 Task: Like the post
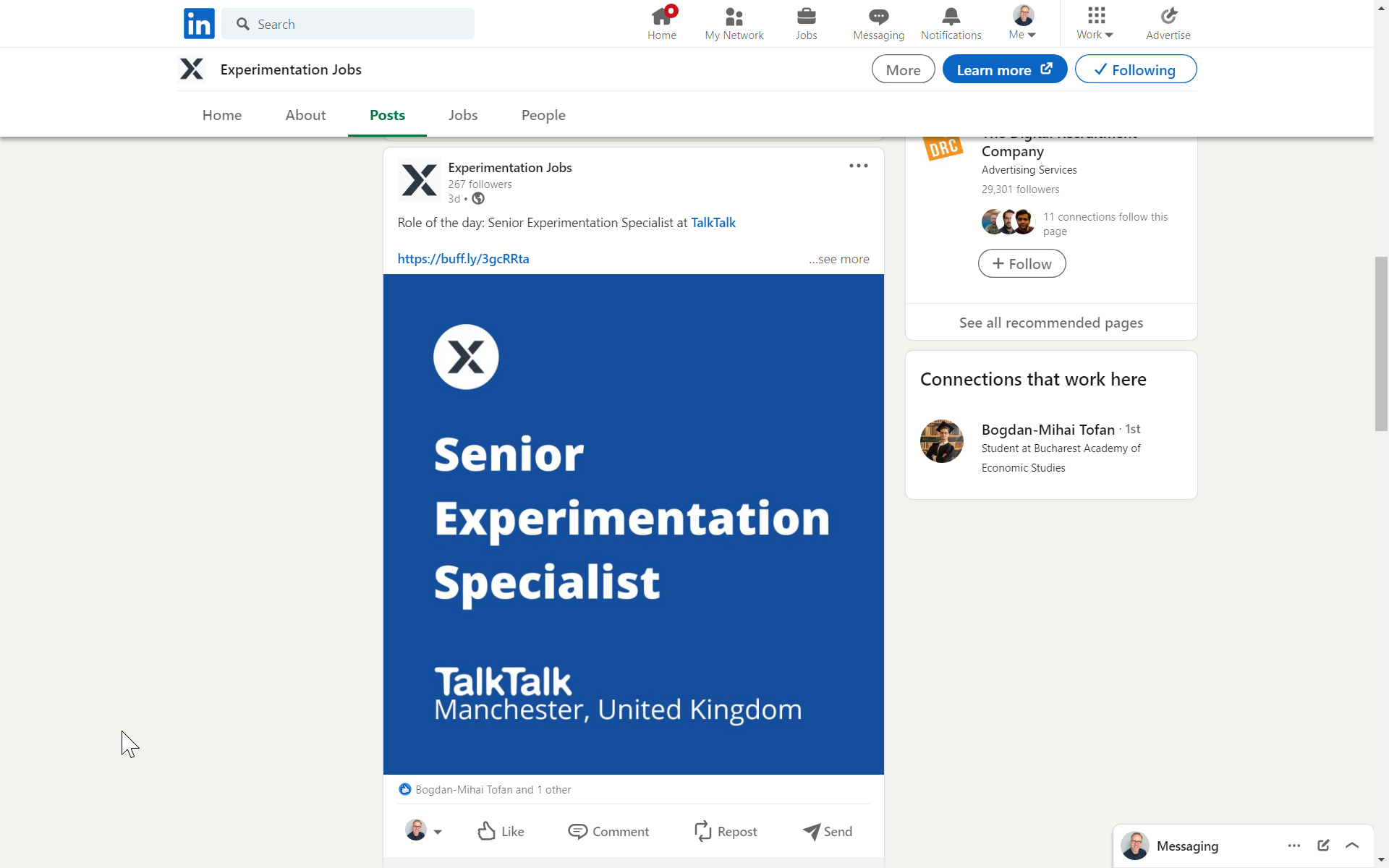pyautogui.click(x=501, y=831)
